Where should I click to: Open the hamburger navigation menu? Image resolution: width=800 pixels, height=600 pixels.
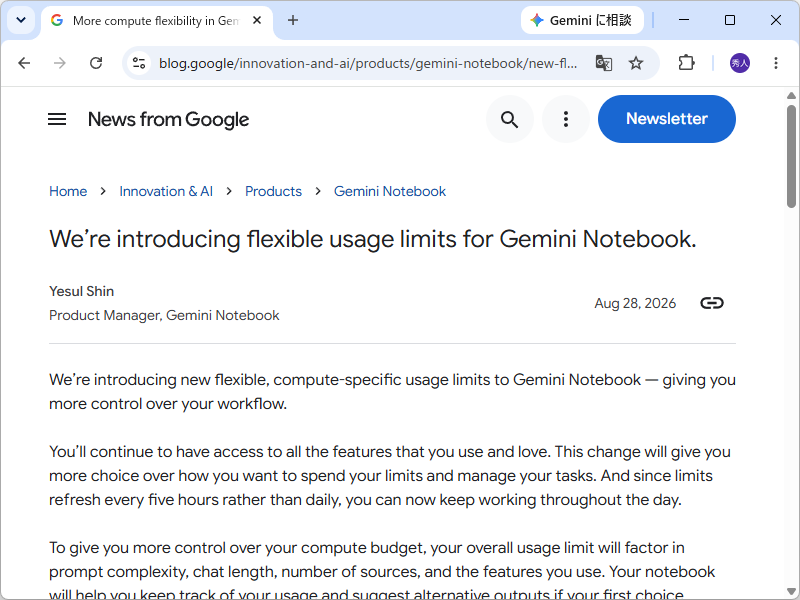tap(57, 119)
